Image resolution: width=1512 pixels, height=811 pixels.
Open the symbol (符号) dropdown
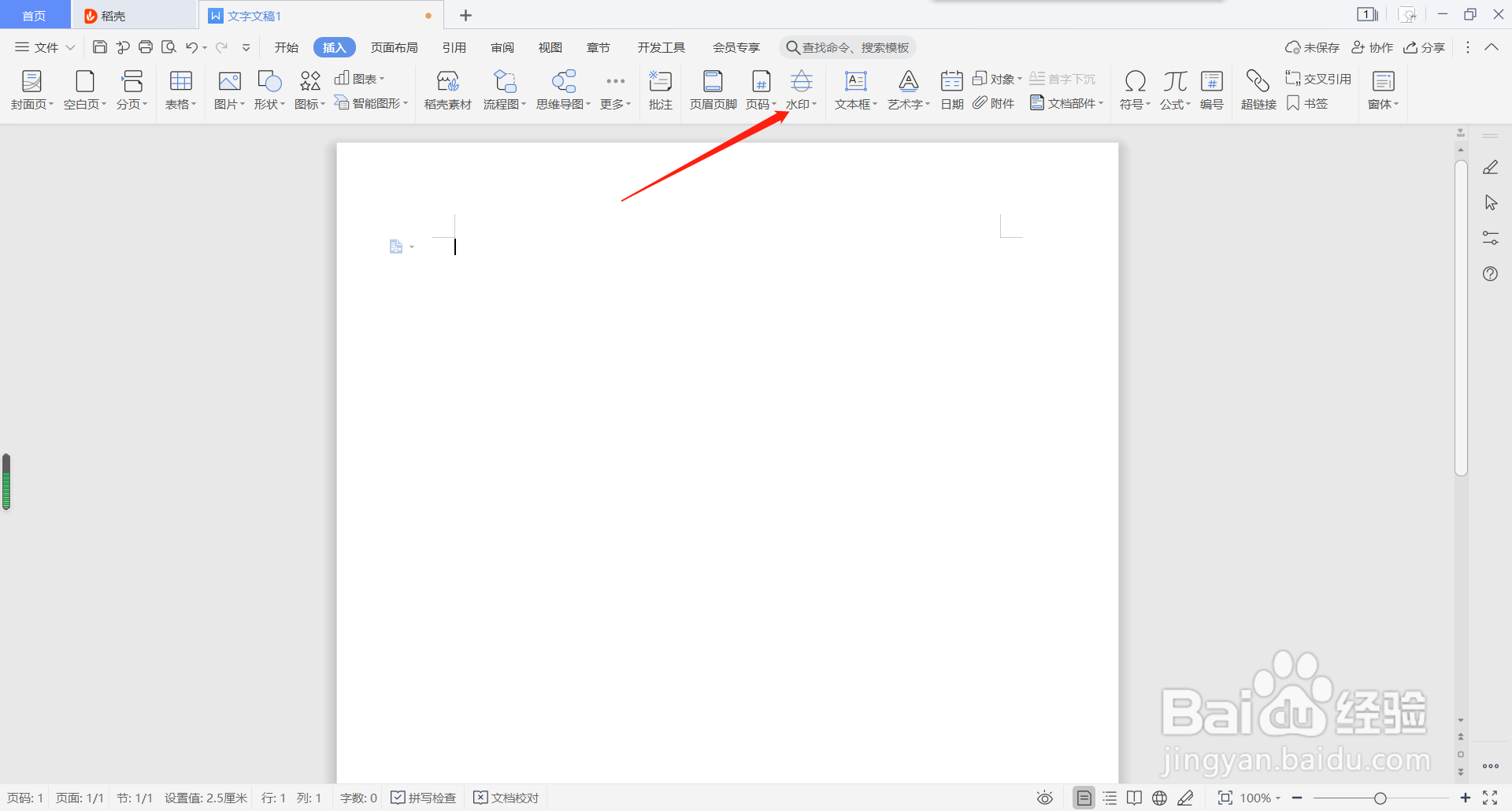1135,90
